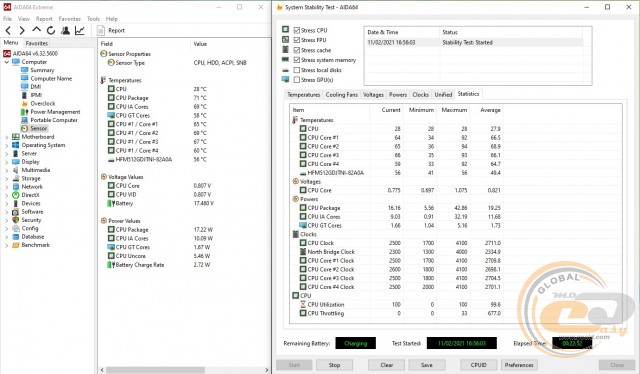This screenshot has width=640, height=374.
Task: Click the Stop button
Action: [x=334, y=365]
